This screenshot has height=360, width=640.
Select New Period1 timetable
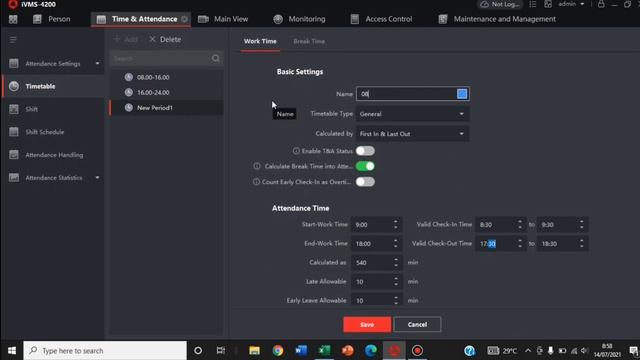coord(167,108)
